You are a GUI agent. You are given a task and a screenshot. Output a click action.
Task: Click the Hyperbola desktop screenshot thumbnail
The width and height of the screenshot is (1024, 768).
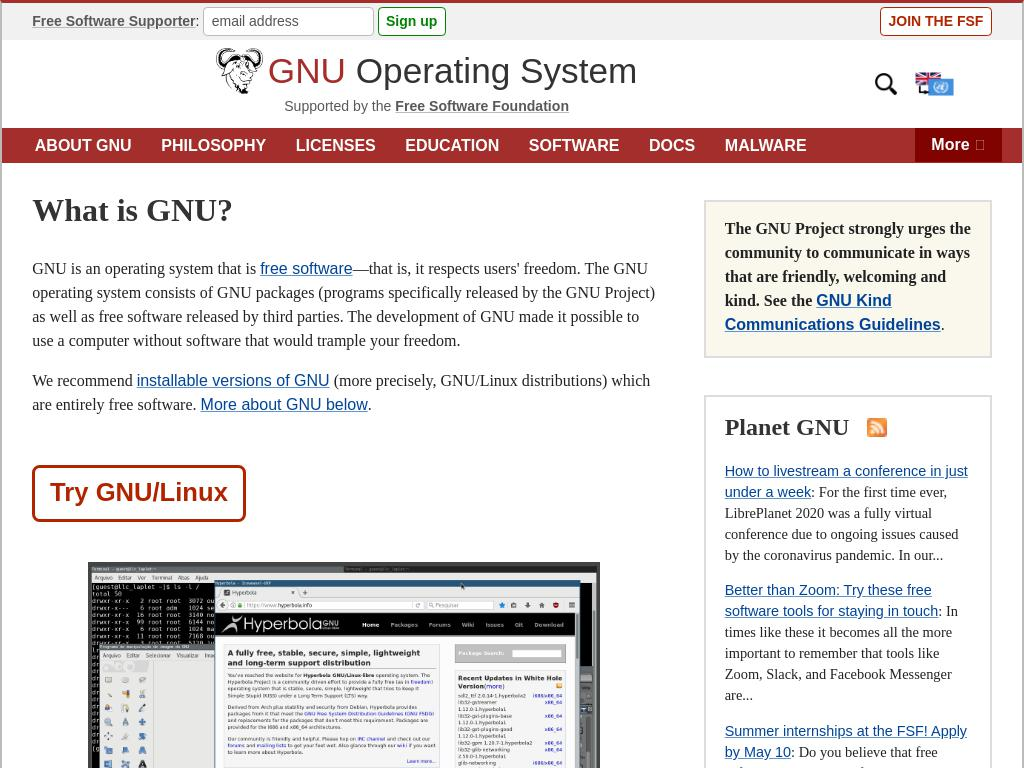point(344,665)
